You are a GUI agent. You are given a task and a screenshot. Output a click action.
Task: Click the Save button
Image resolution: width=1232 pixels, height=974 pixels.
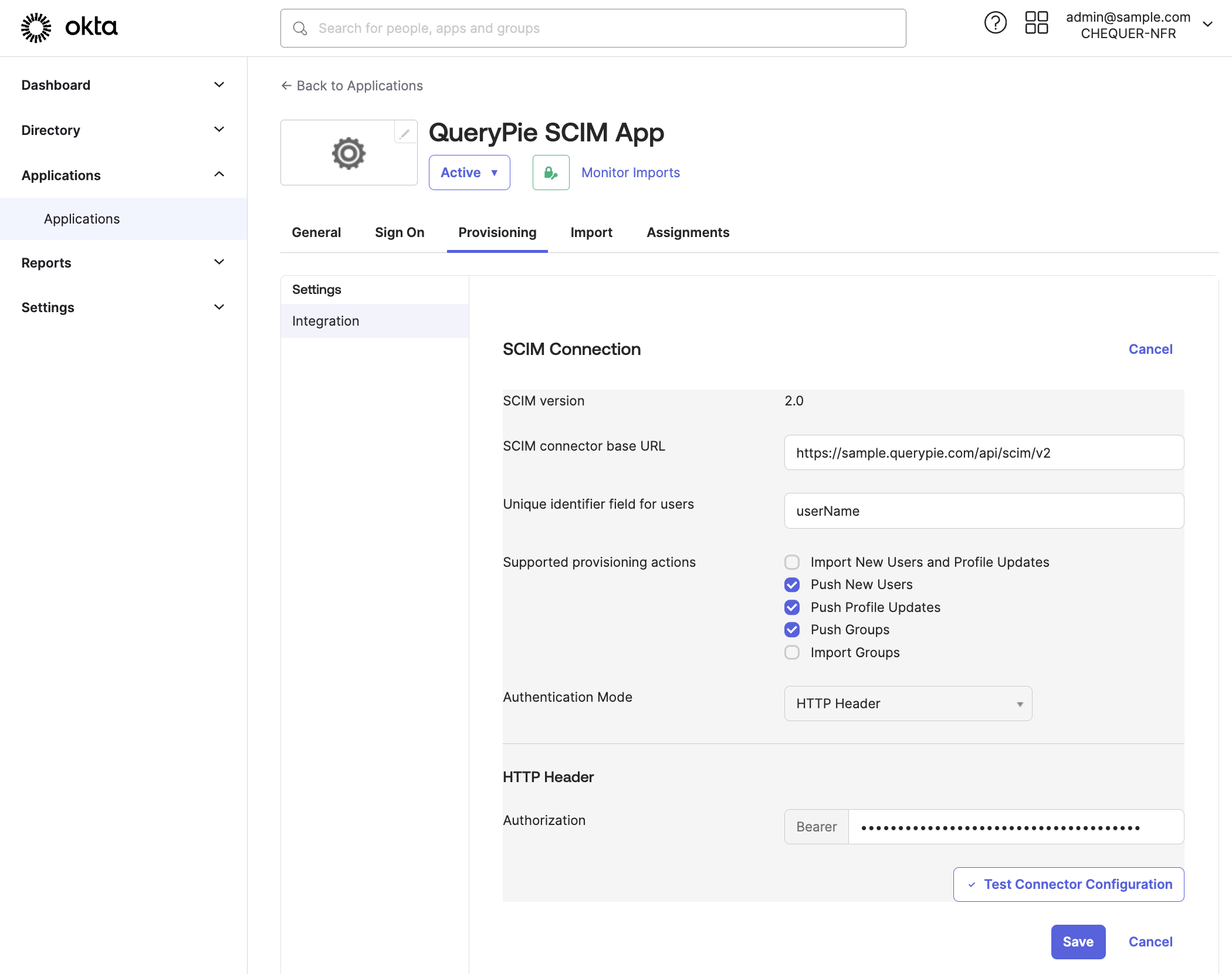(x=1078, y=942)
